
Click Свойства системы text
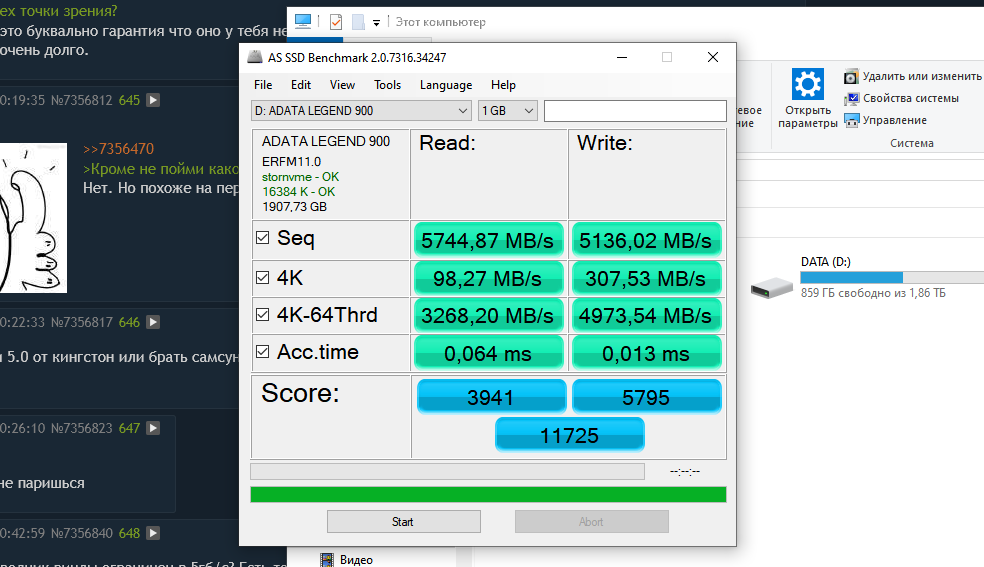click(911, 98)
